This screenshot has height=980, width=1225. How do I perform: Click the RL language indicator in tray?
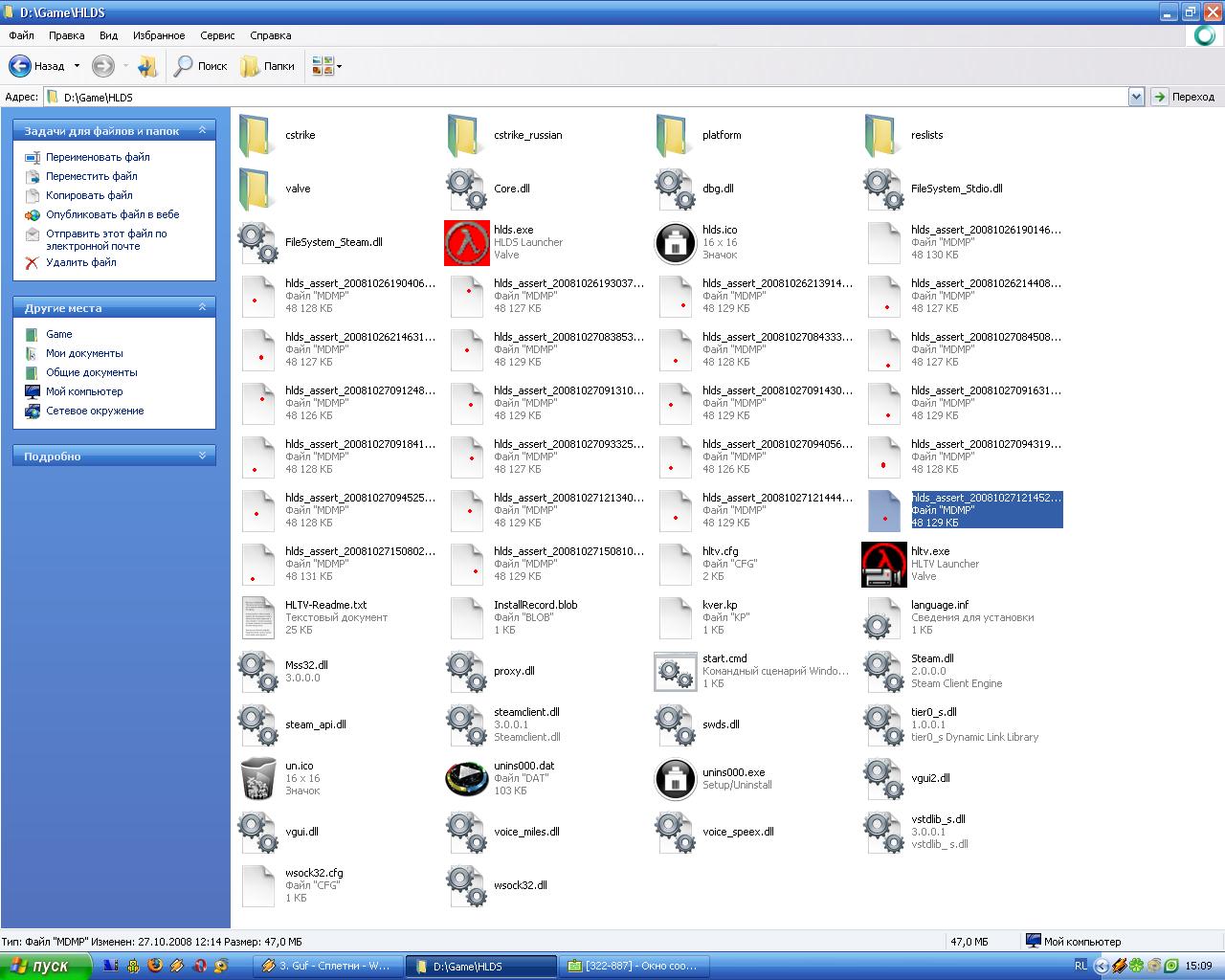point(1080,966)
